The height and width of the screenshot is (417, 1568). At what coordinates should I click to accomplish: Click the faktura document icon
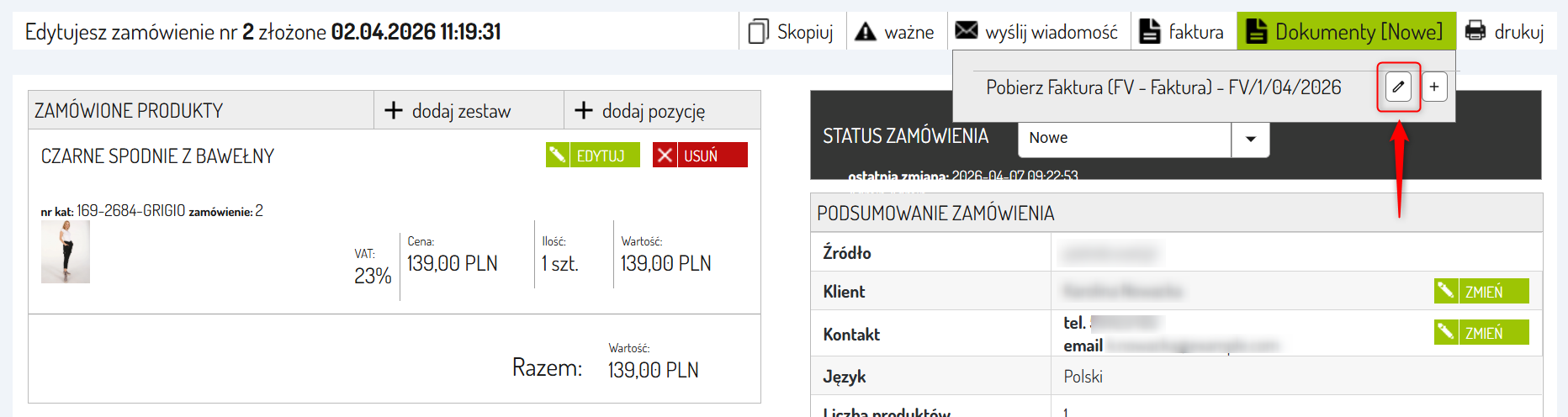pos(1149,32)
